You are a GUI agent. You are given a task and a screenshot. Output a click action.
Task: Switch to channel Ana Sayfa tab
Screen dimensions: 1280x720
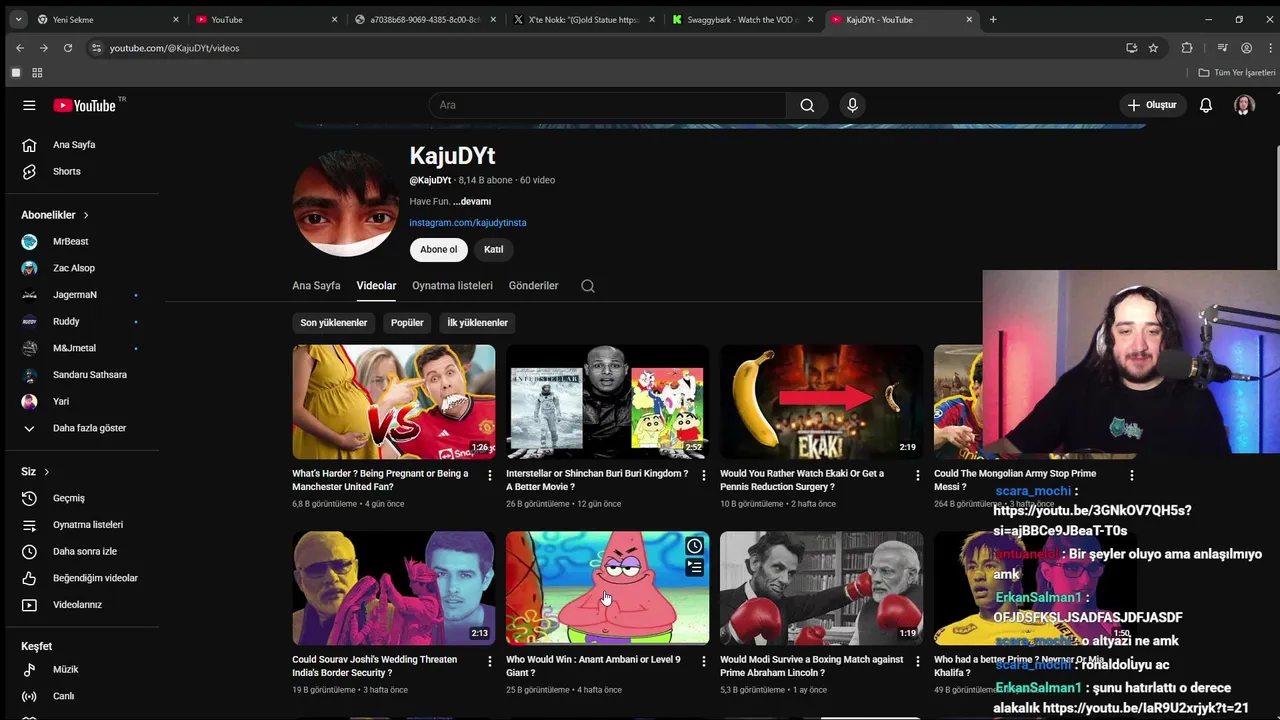point(316,286)
